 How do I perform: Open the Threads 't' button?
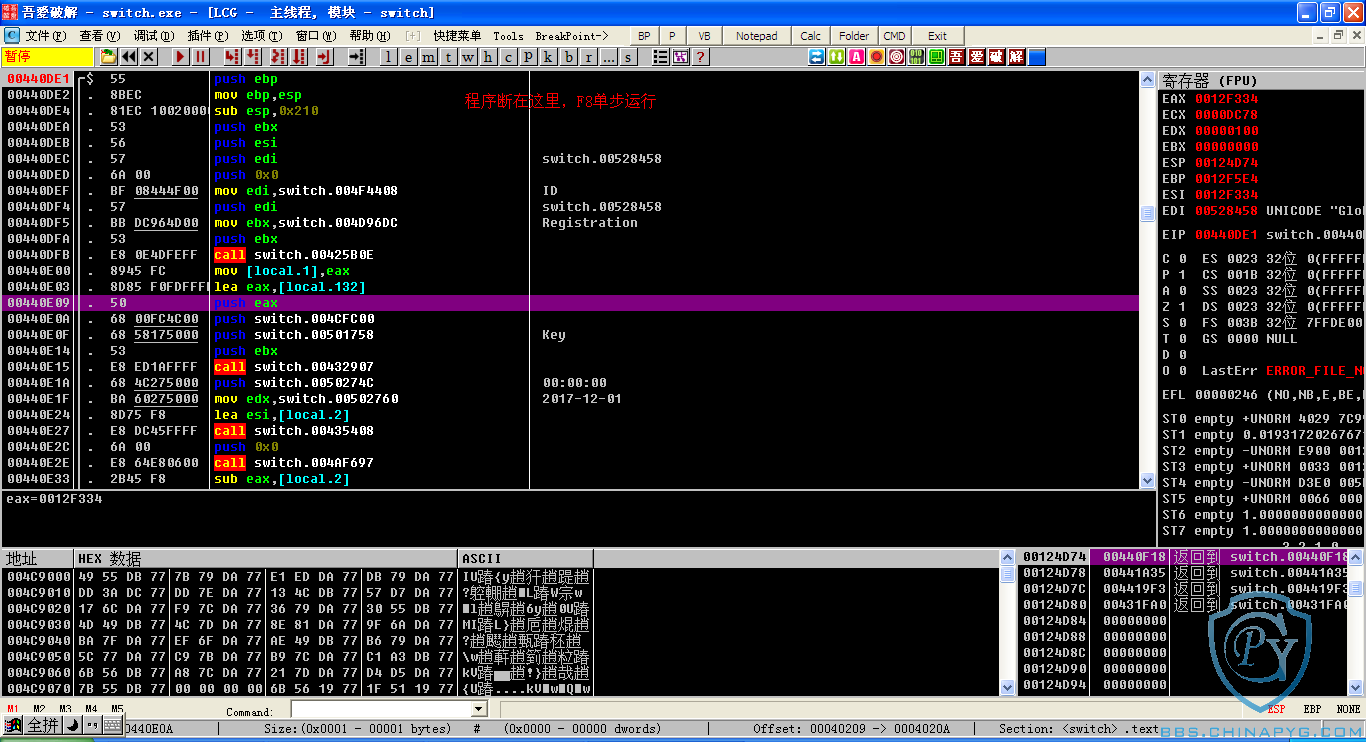click(448, 57)
